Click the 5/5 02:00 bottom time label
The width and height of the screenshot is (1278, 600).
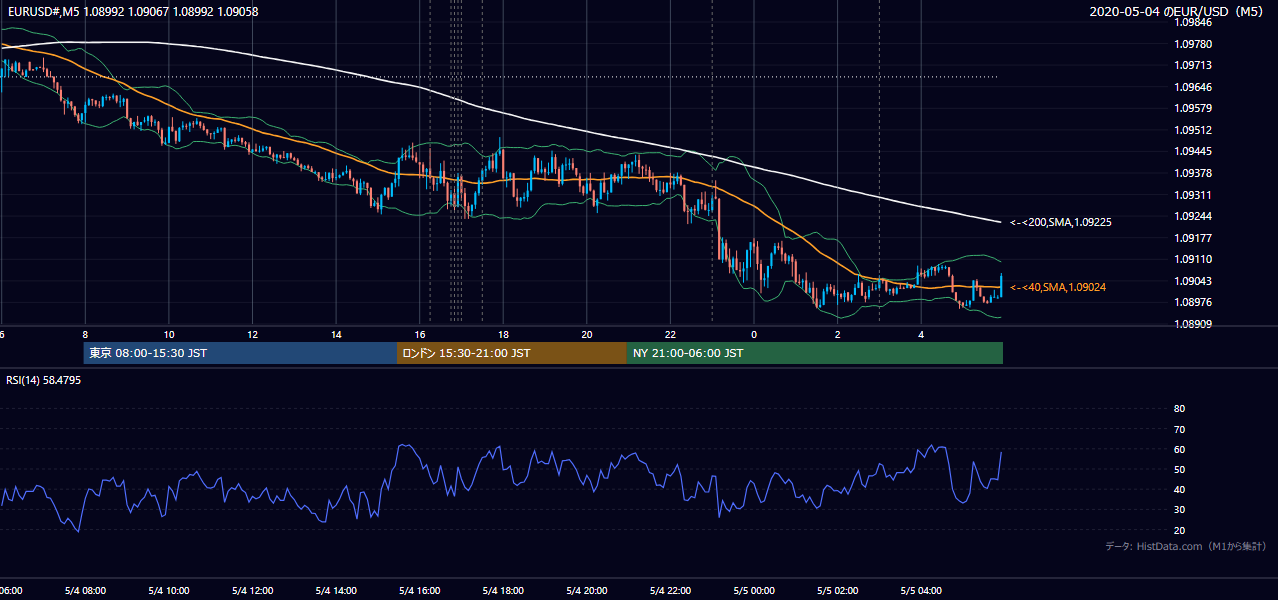[838, 591]
